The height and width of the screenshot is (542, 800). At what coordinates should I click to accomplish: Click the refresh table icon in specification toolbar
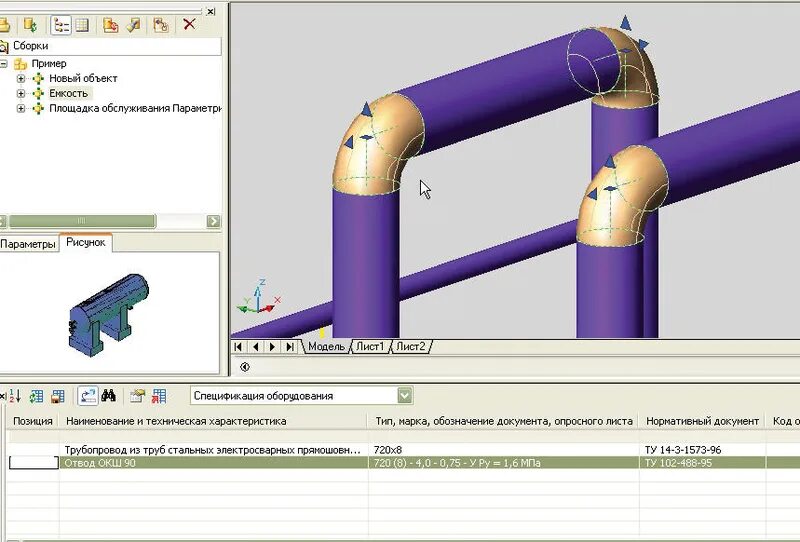[x=36, y=396]
